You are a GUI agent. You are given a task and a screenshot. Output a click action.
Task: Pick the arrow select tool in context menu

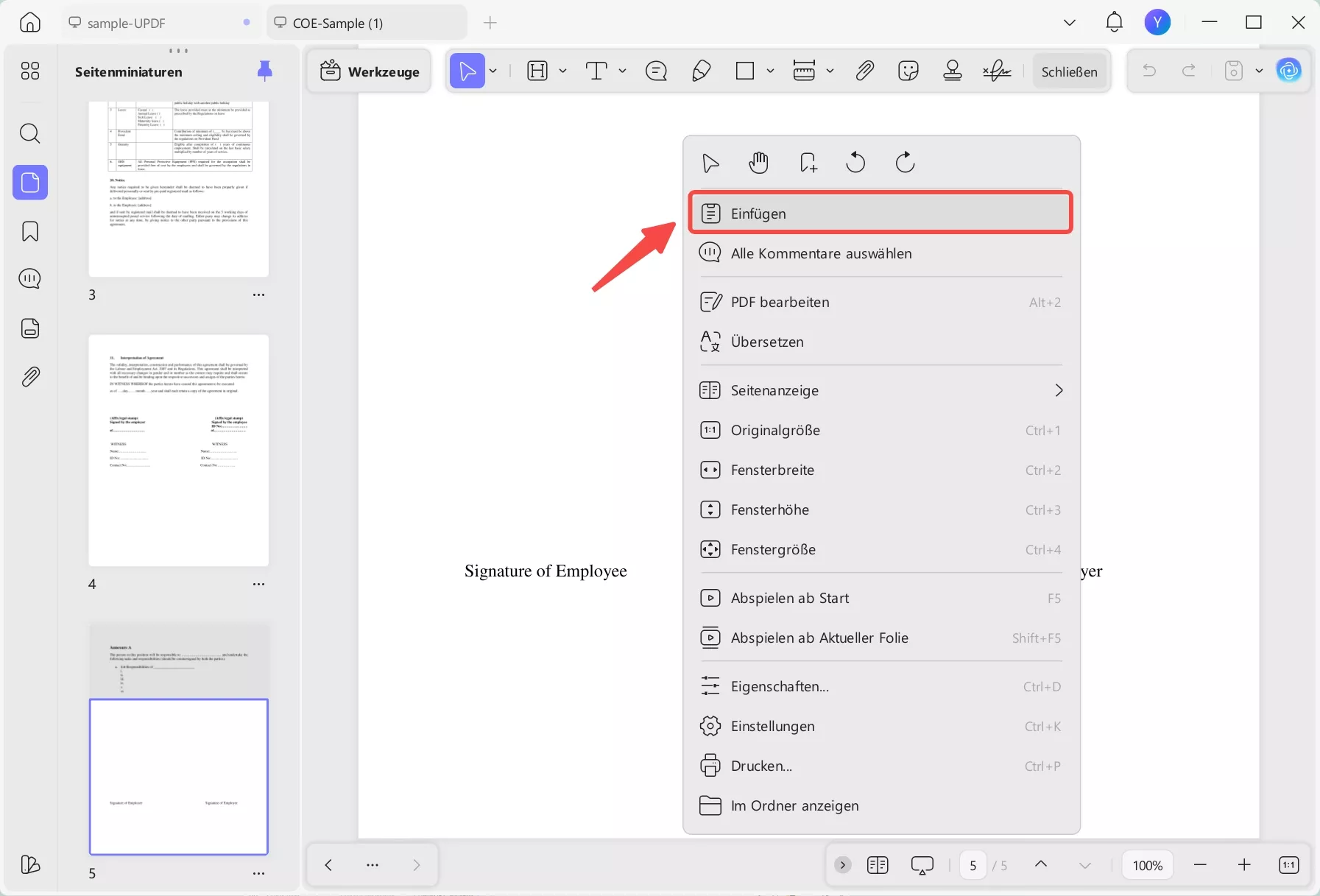click(710, 163)
